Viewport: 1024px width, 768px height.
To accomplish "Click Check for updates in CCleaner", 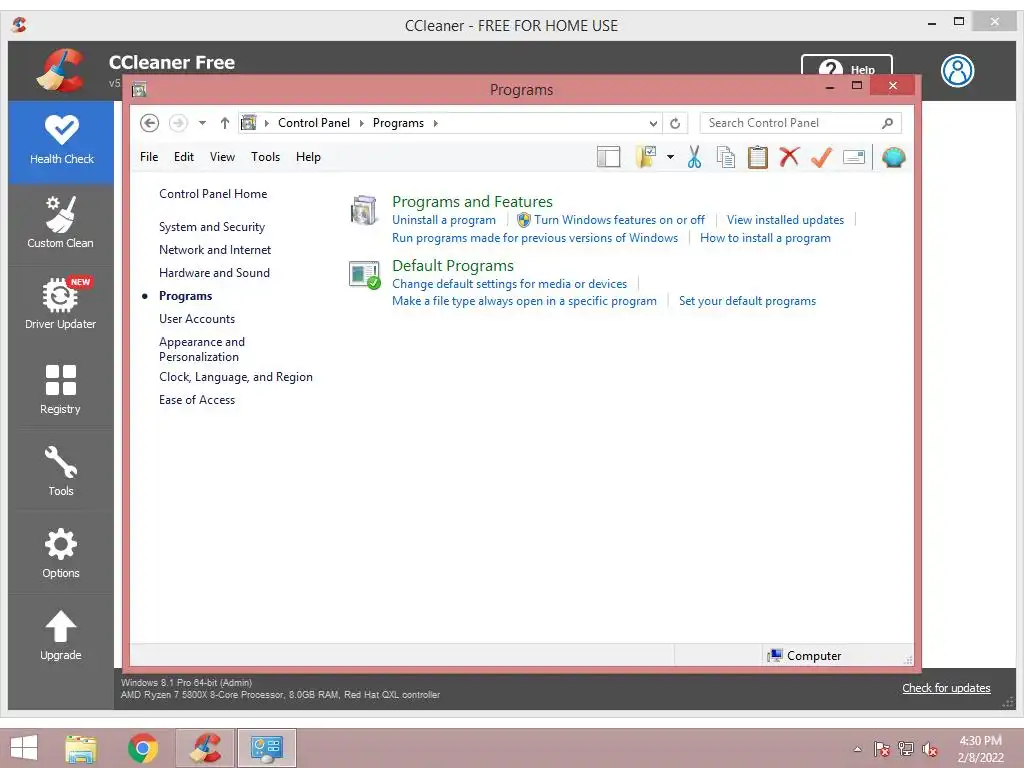I will coord(946,688).
